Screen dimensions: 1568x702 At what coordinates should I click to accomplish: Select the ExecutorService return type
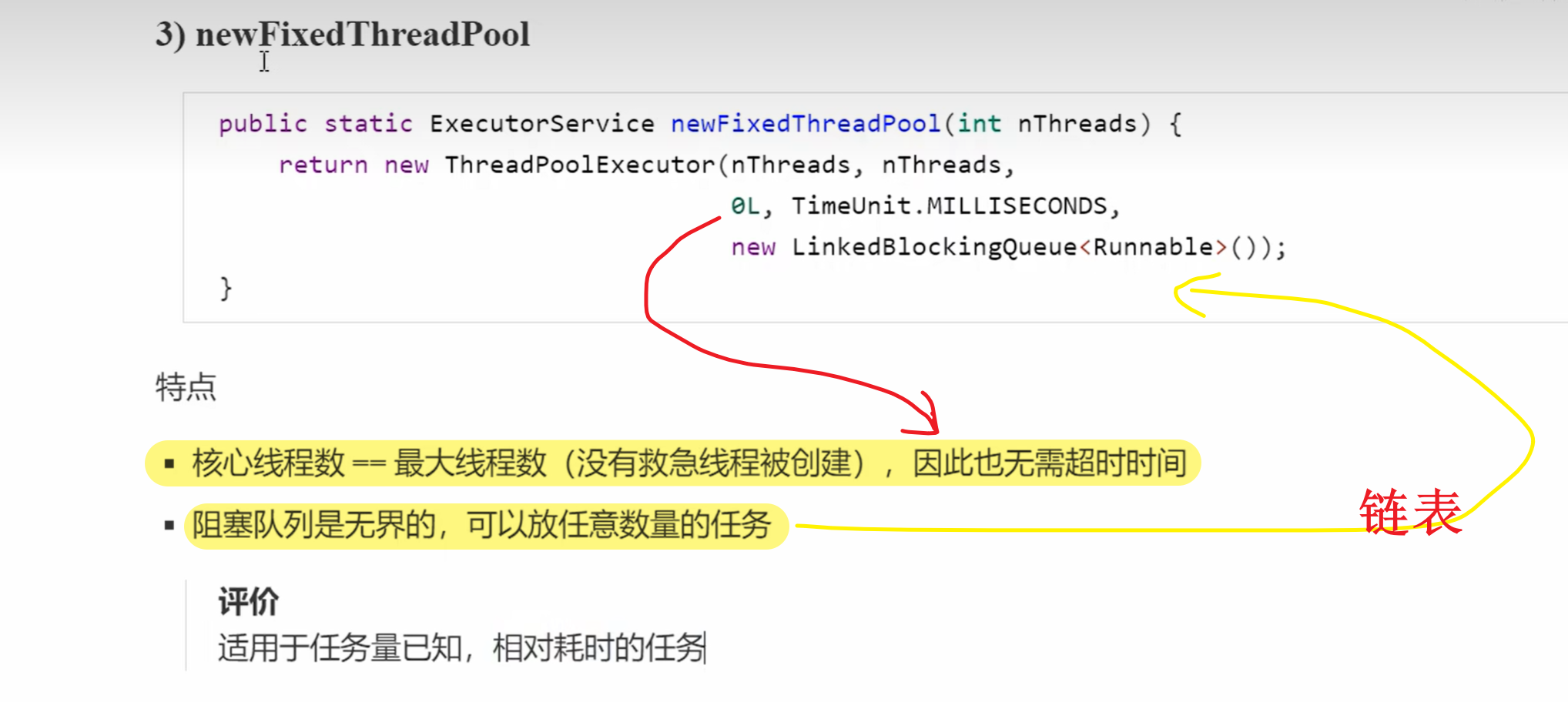pos(541,124)
